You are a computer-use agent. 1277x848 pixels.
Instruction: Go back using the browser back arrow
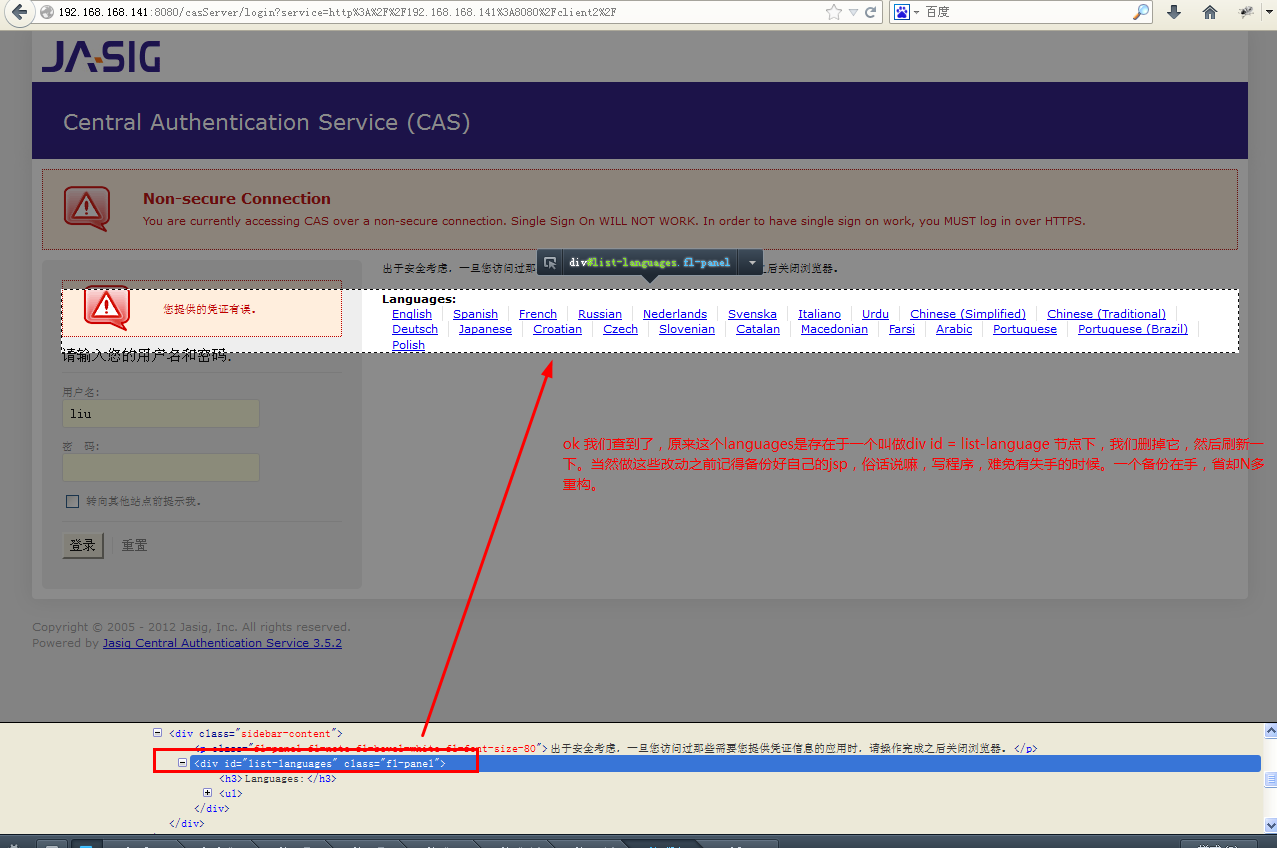point(19,12)
